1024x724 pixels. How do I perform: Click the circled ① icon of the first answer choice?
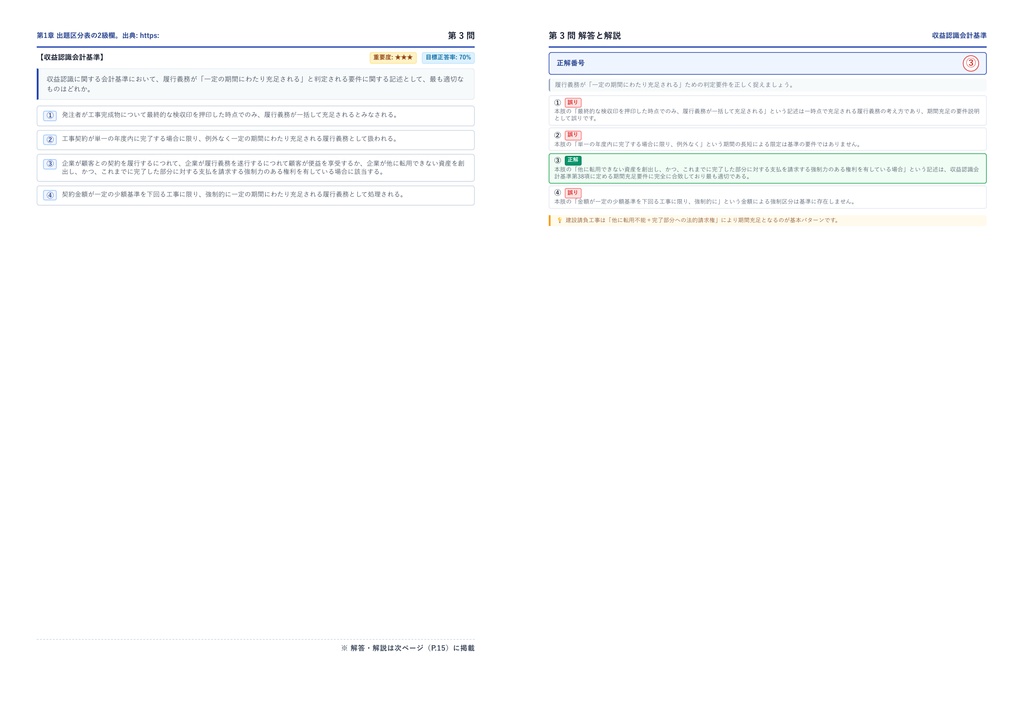[50, 116]
